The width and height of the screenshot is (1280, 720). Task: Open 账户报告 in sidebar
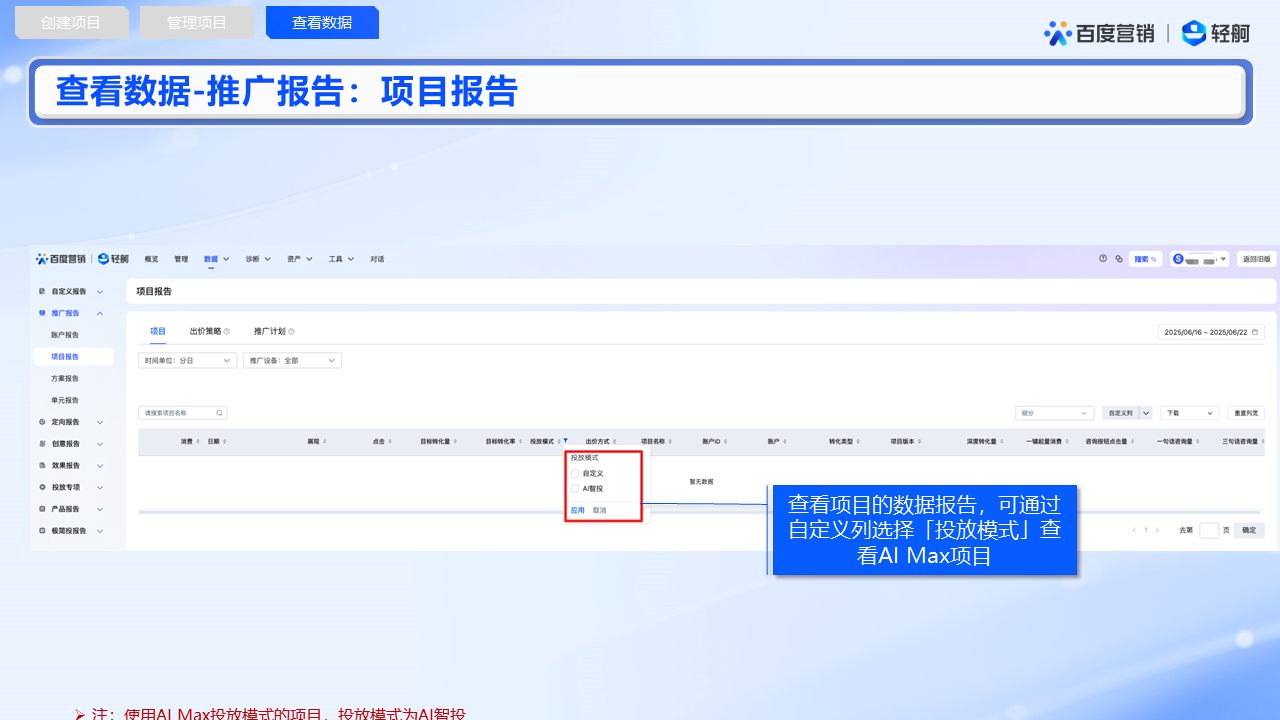[65, 335]
